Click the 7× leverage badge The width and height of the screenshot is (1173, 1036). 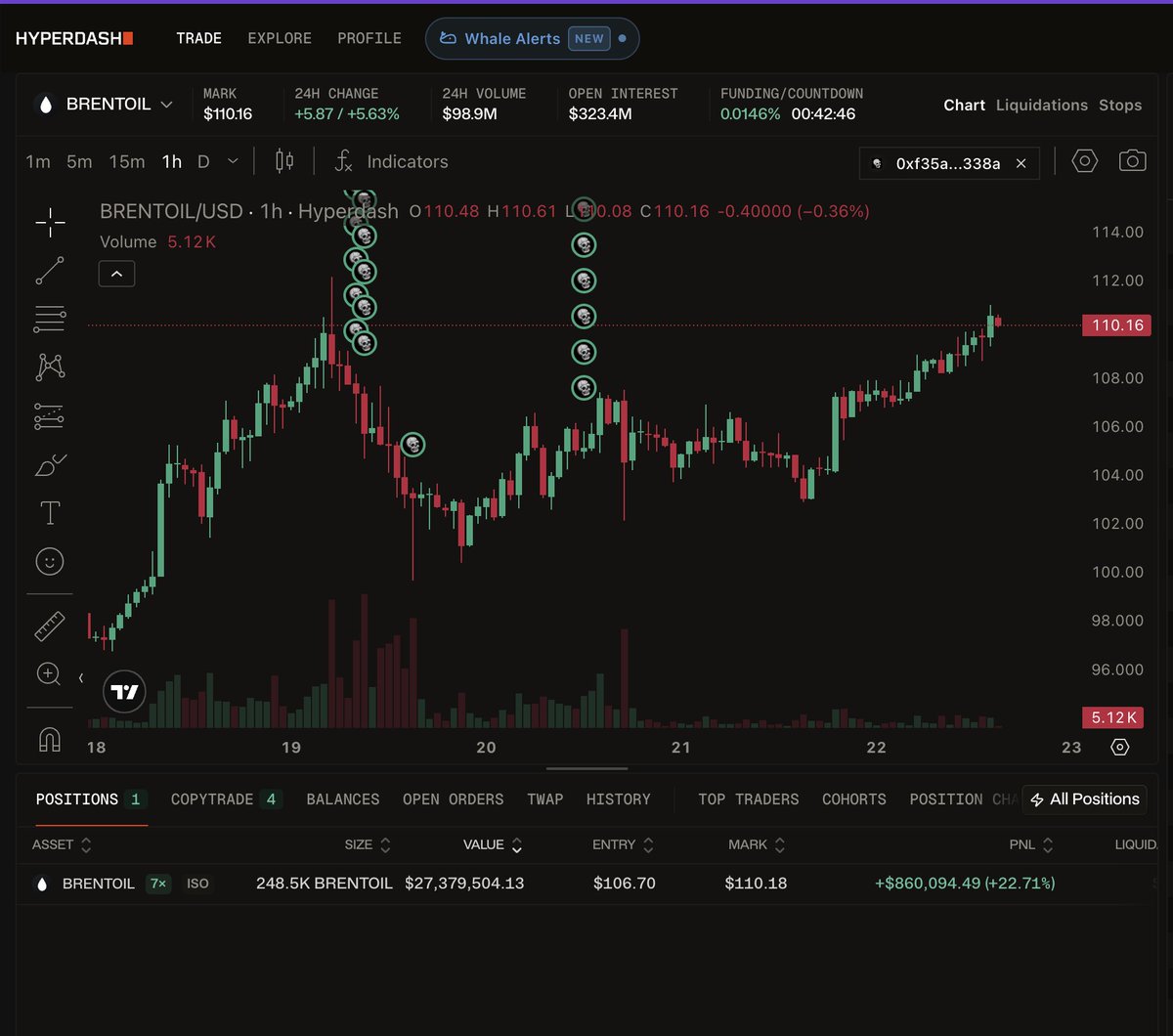point(158,884)
